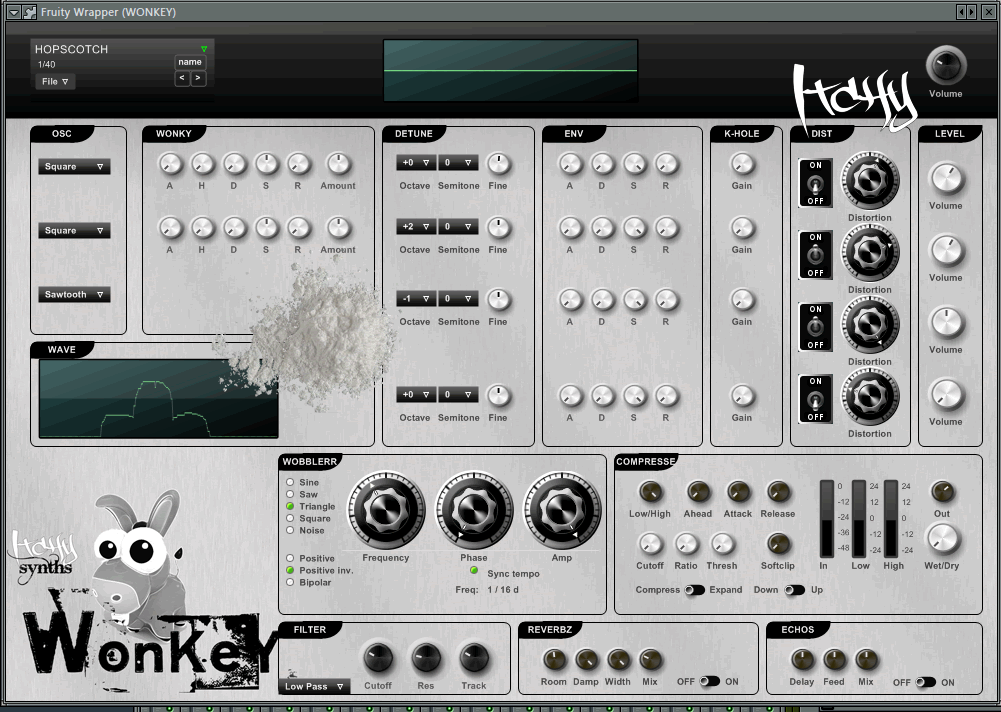Image resolution: width=1001 pixels, height=712 pixels.
Task: Click the Compresse Out knob
Action: pyautogui.click(x=943, y=492)
